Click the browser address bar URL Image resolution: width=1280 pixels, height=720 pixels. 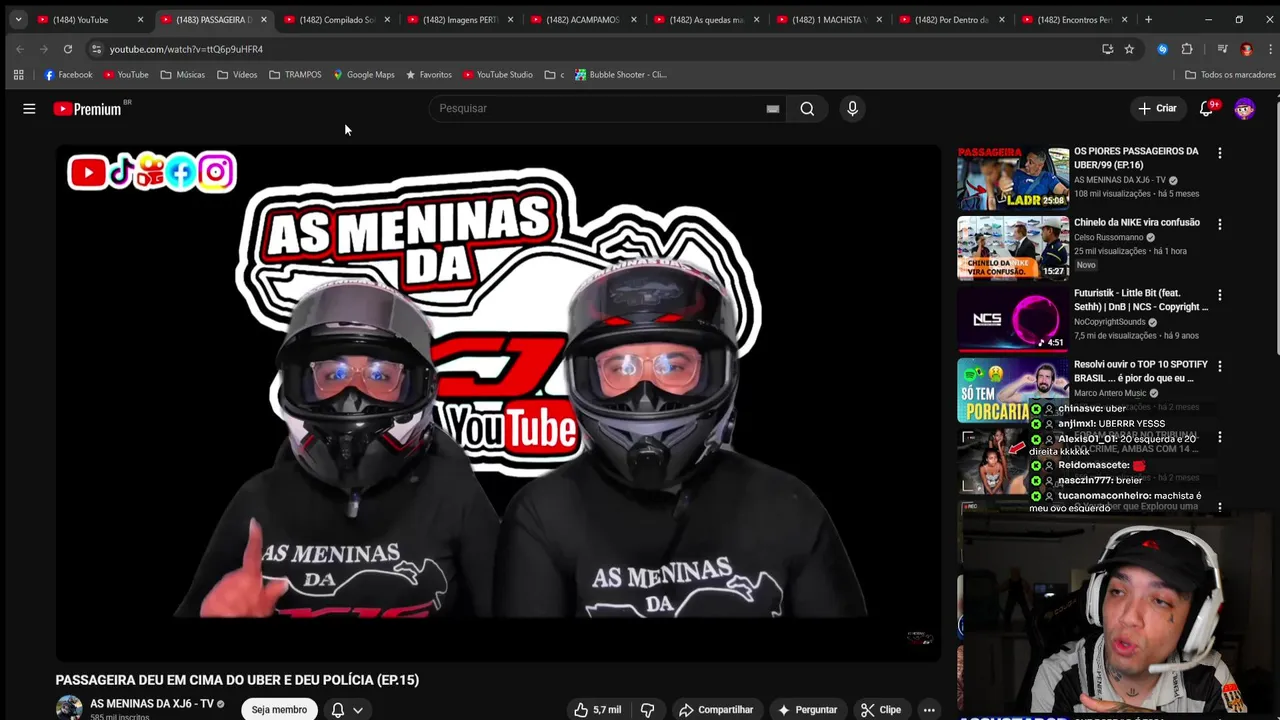click(x=186, y=49)
